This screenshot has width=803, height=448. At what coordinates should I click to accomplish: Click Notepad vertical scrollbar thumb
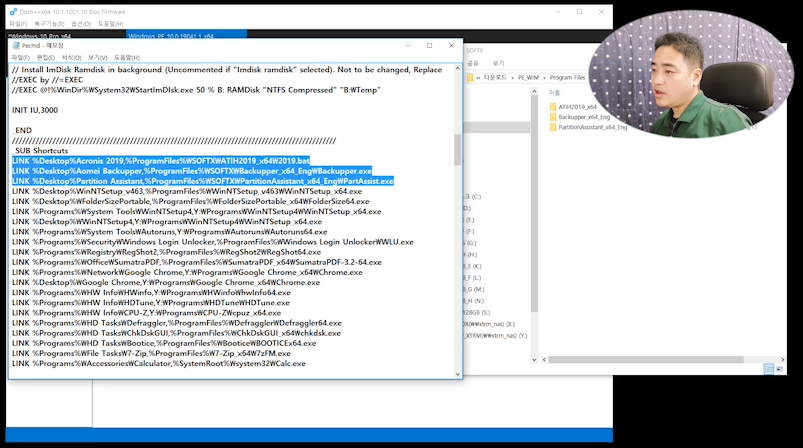pyautogui.click(x=457, y=150)
